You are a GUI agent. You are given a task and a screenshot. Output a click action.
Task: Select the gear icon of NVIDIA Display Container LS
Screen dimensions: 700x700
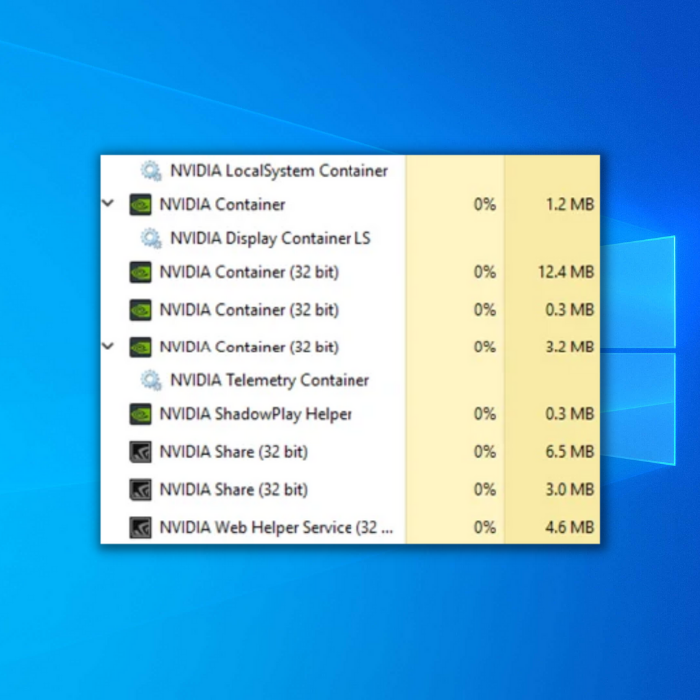[151, 238]
